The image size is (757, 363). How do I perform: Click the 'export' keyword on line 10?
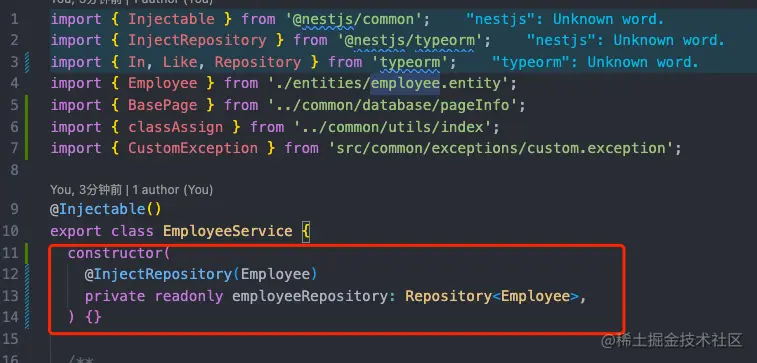(76, 231)
